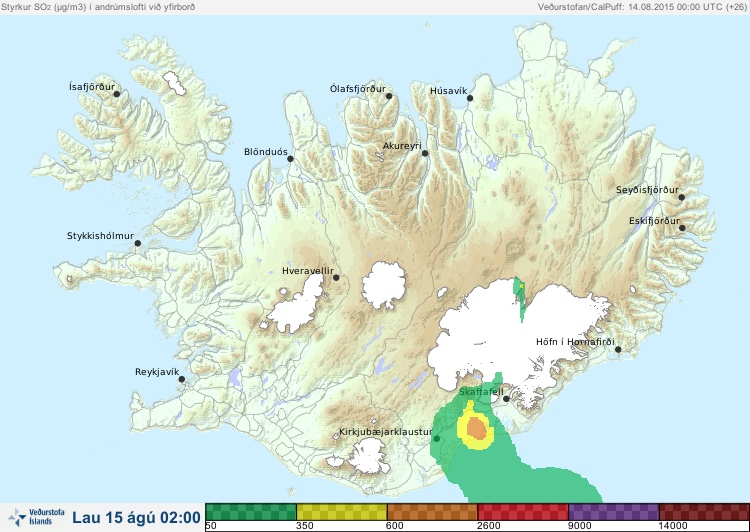The width and height of the screenshot is (750, 532).
Task: Click the green 50 legend swatch
Action: tap(251, 512)
